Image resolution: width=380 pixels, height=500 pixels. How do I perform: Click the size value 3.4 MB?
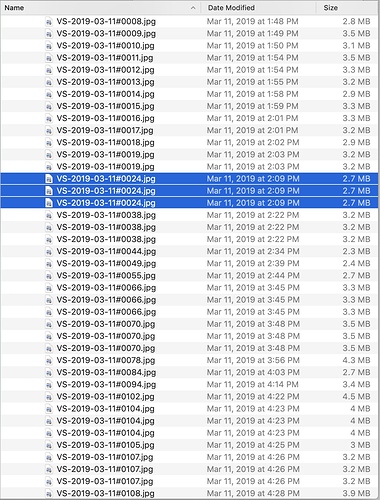tap(356, 384)
